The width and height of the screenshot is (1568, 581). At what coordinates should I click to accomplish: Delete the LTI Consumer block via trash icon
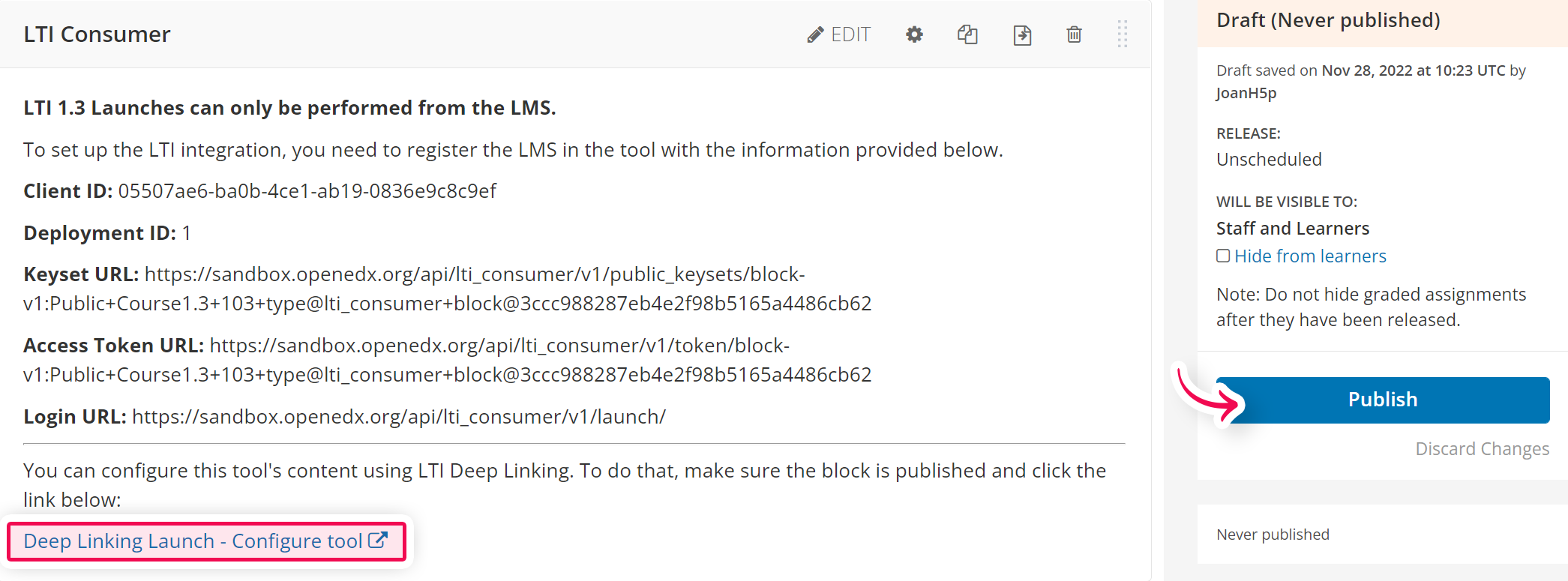click(x=1074, y=34)
